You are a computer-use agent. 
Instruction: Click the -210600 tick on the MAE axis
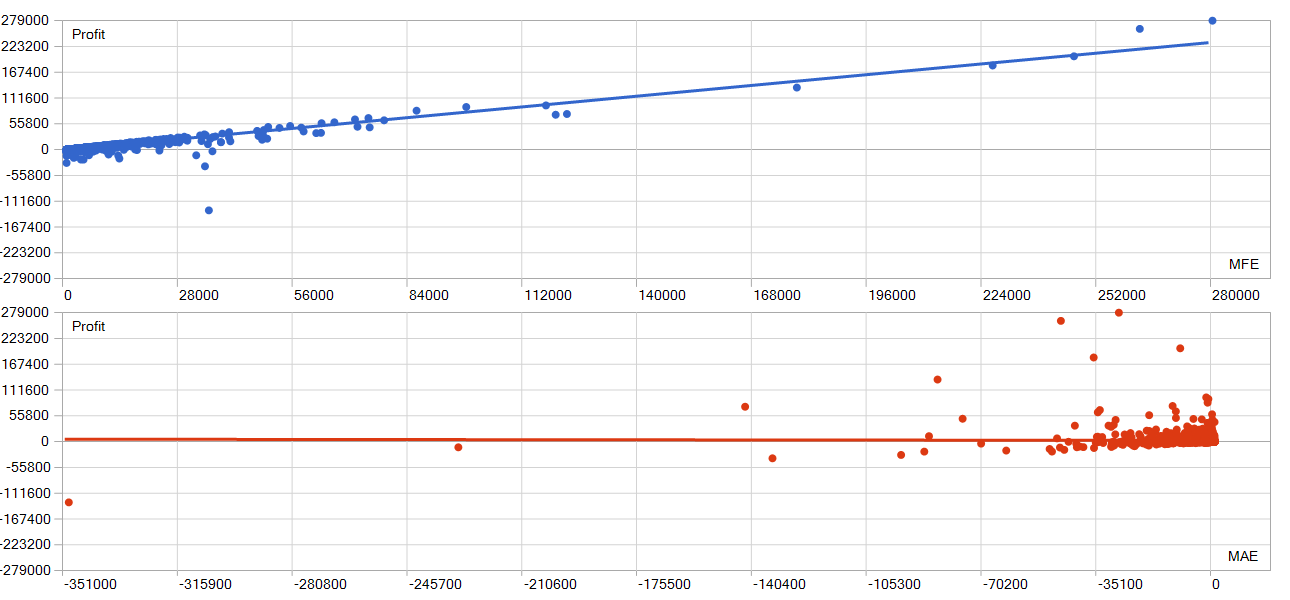coord(550,584)
